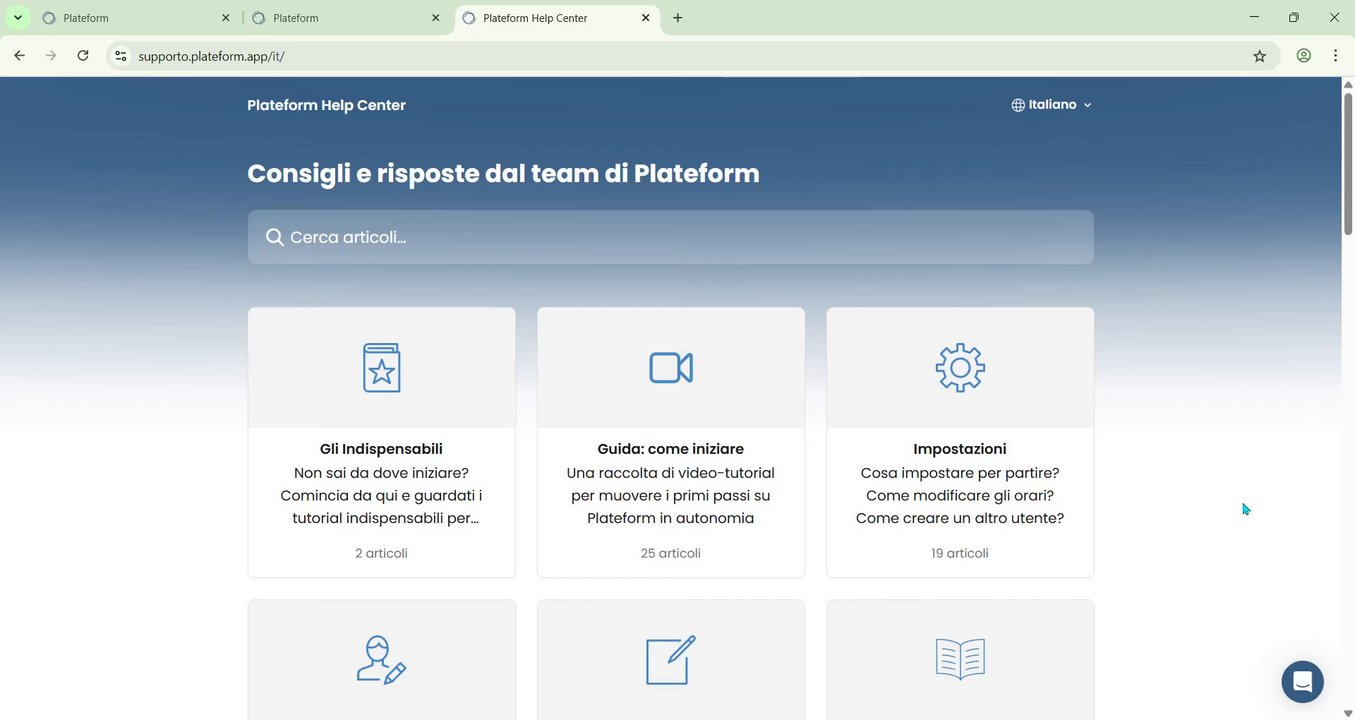The width and height of the screenshot is (1355, 720).
Task: View site information icon in address bar
Action: 121,56
